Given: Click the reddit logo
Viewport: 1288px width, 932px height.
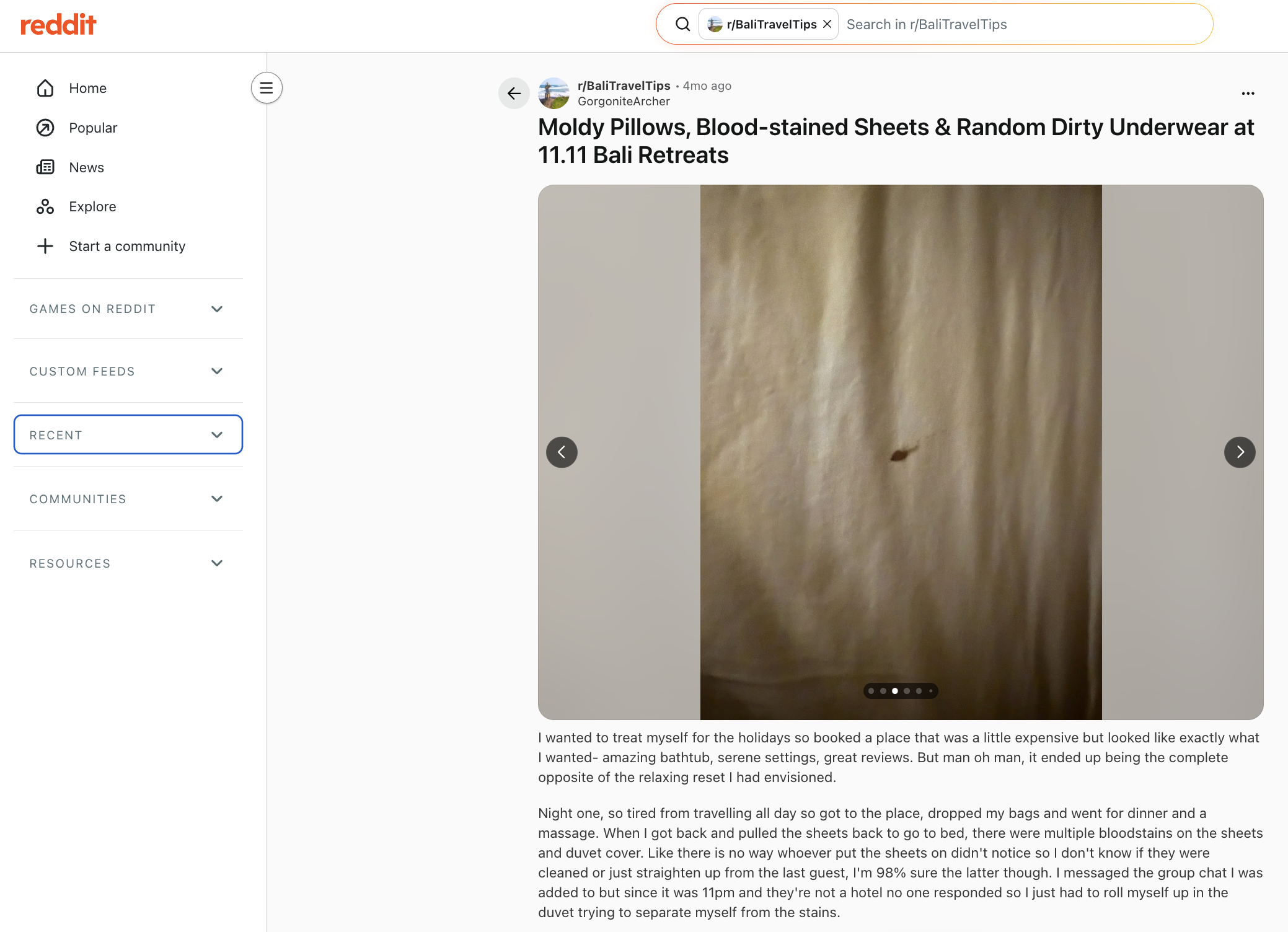Looking at the screenshot, I should click(58, 25).
